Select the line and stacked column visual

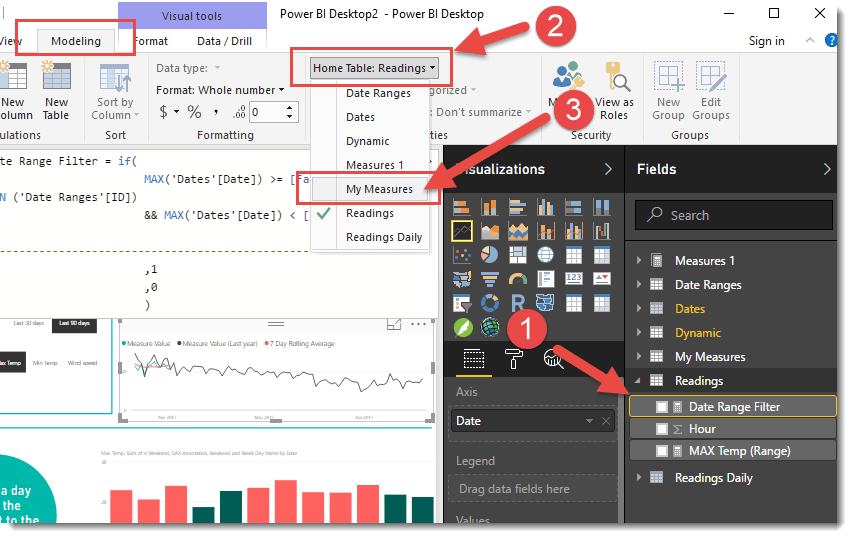pyautogui.click(x=546, y=231)
